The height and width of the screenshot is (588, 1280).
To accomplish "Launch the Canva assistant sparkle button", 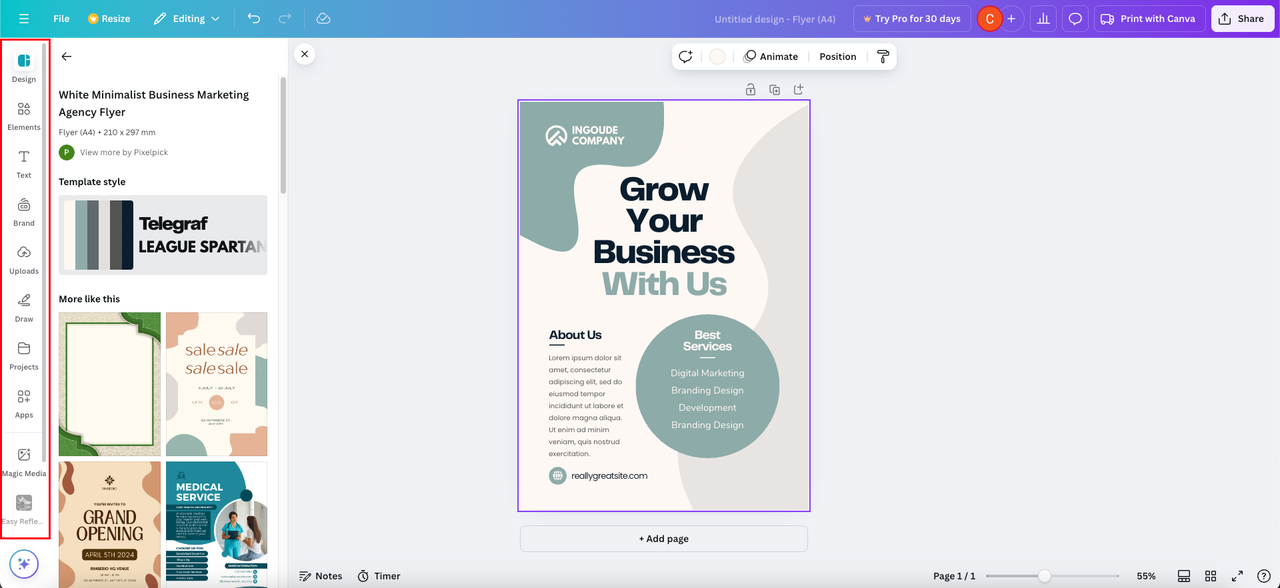I will coord(24,564).
